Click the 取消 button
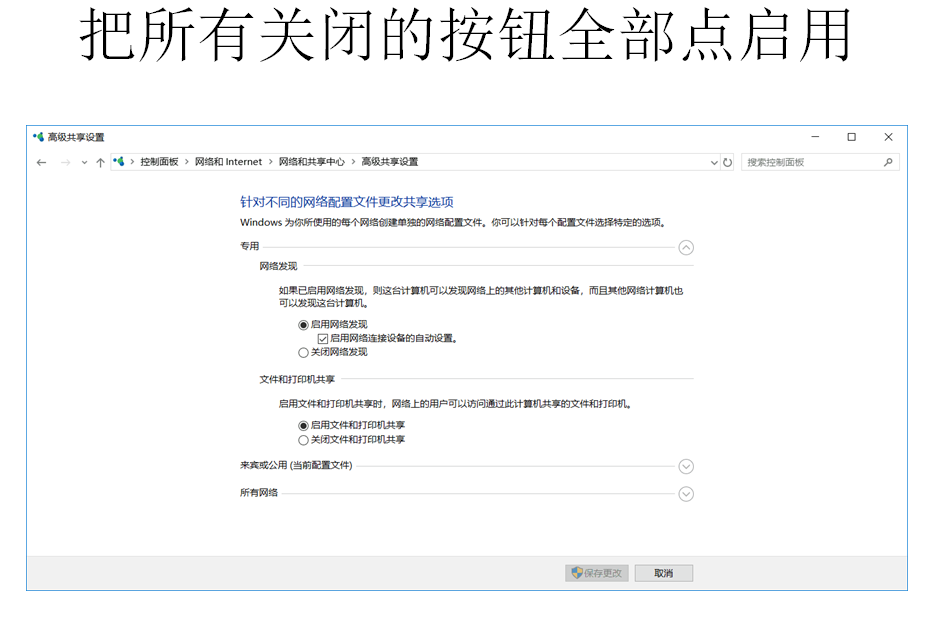Image resolution: width=933 pixels, height=618 pixels. coord(663,573)
